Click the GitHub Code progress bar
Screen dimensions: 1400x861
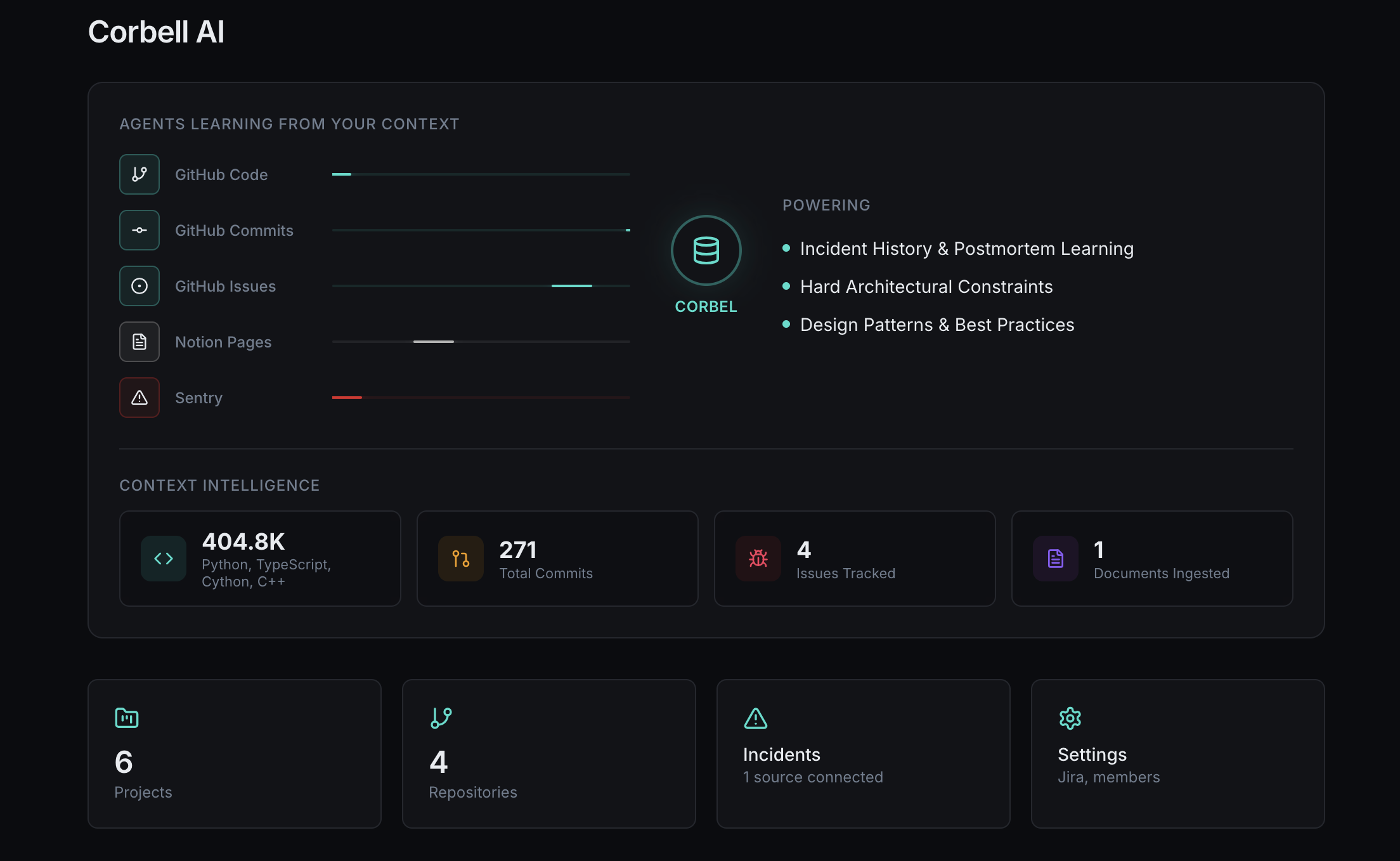481,174
